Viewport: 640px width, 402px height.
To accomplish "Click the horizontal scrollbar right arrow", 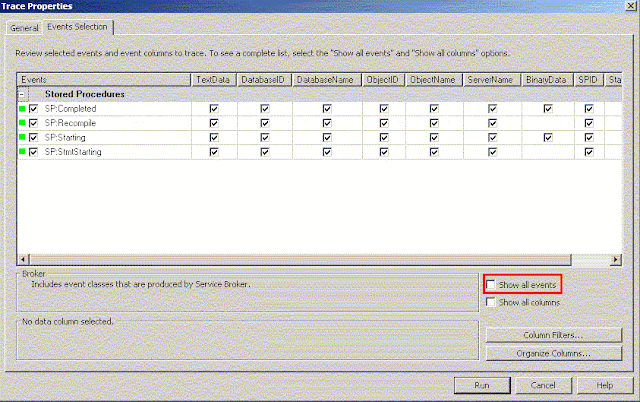I will coord(616,260).
